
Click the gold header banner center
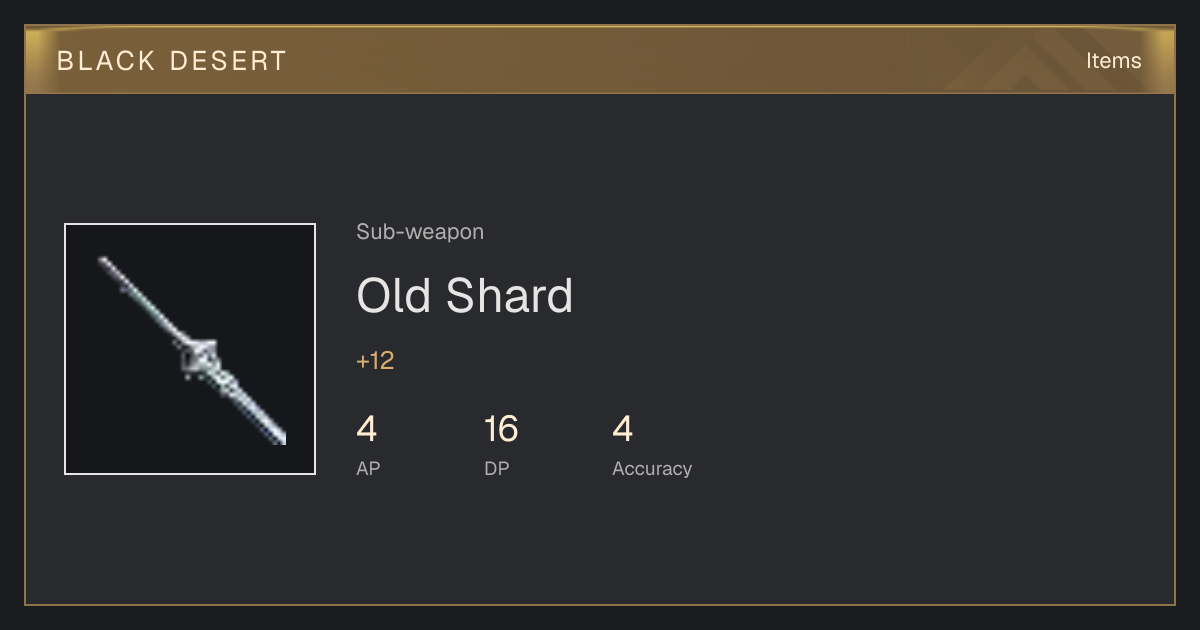[600, 60]
